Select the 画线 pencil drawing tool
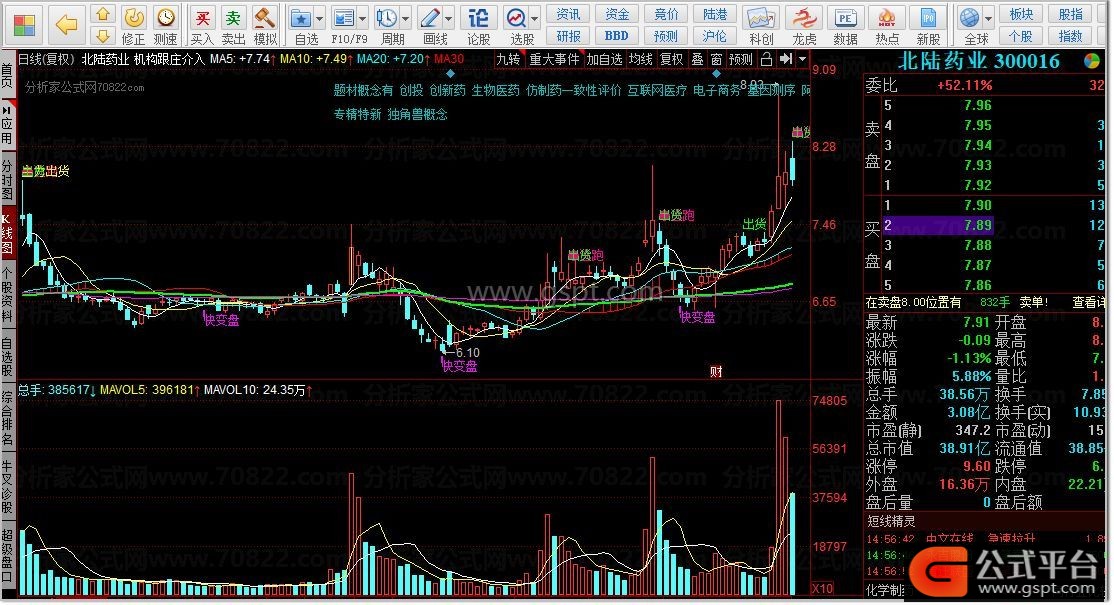Viewport: 1114px width, 605px height. click(x=430, y=18)
